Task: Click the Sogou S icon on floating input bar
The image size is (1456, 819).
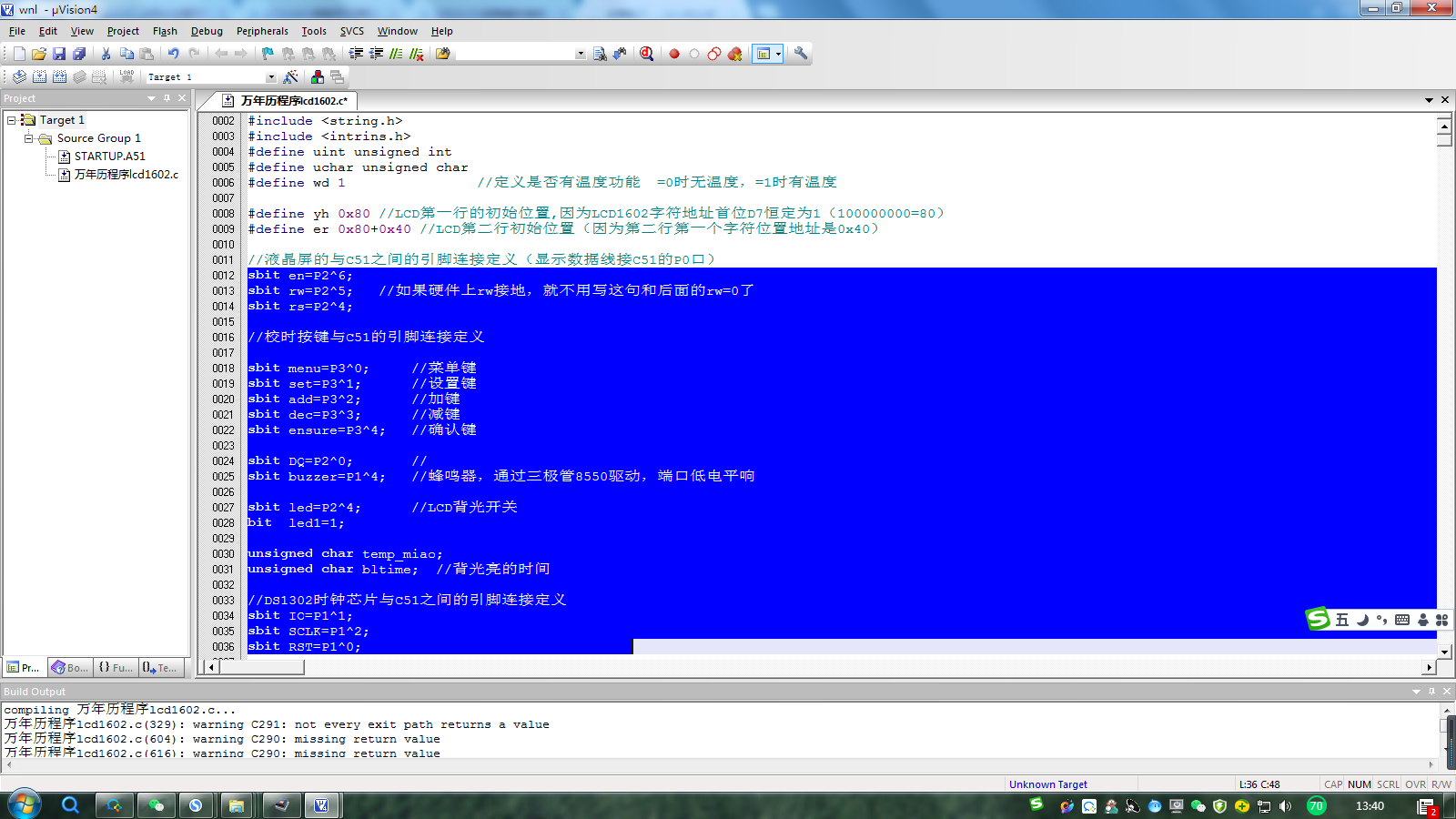Action: [1318, 619]
